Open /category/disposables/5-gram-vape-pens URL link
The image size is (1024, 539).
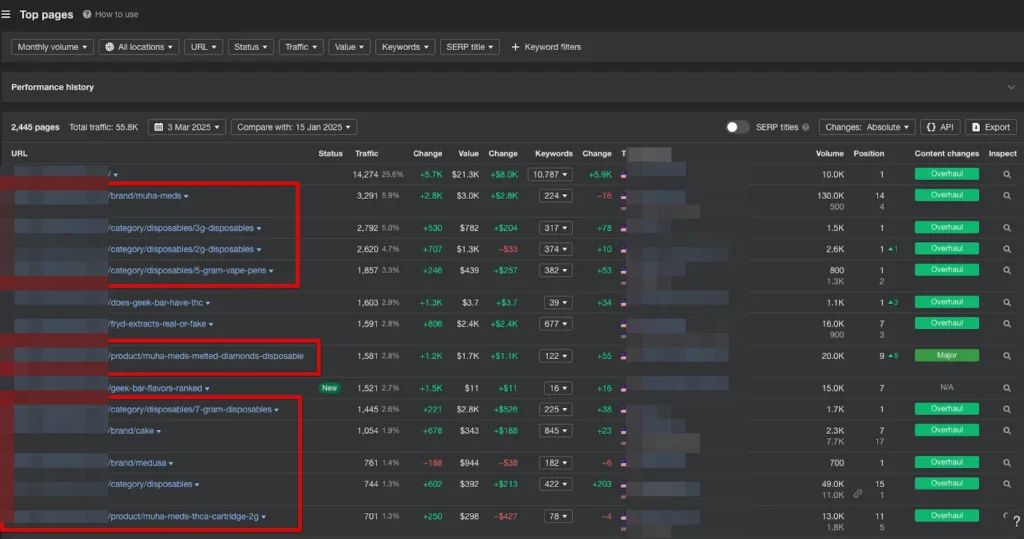[187, 270]
